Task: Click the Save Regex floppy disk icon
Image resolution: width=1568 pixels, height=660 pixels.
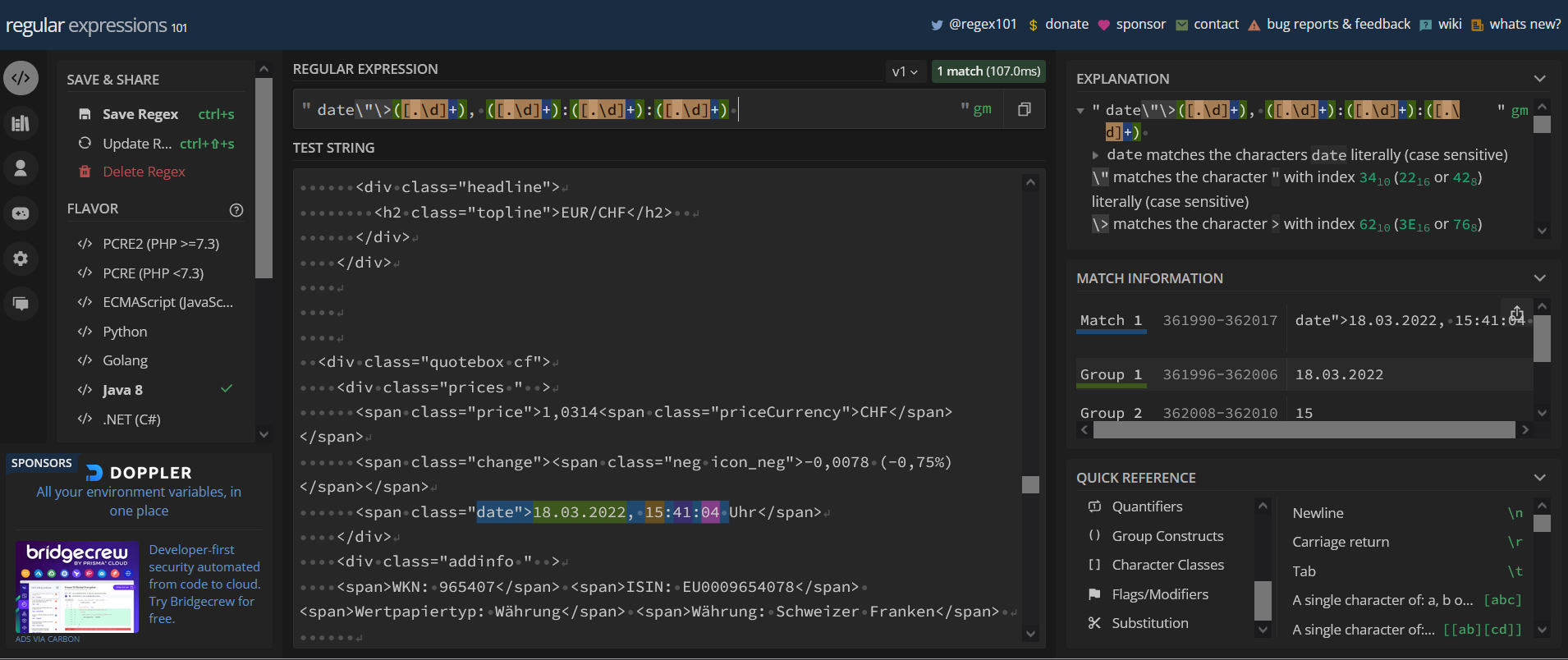Action: (85, 114)
